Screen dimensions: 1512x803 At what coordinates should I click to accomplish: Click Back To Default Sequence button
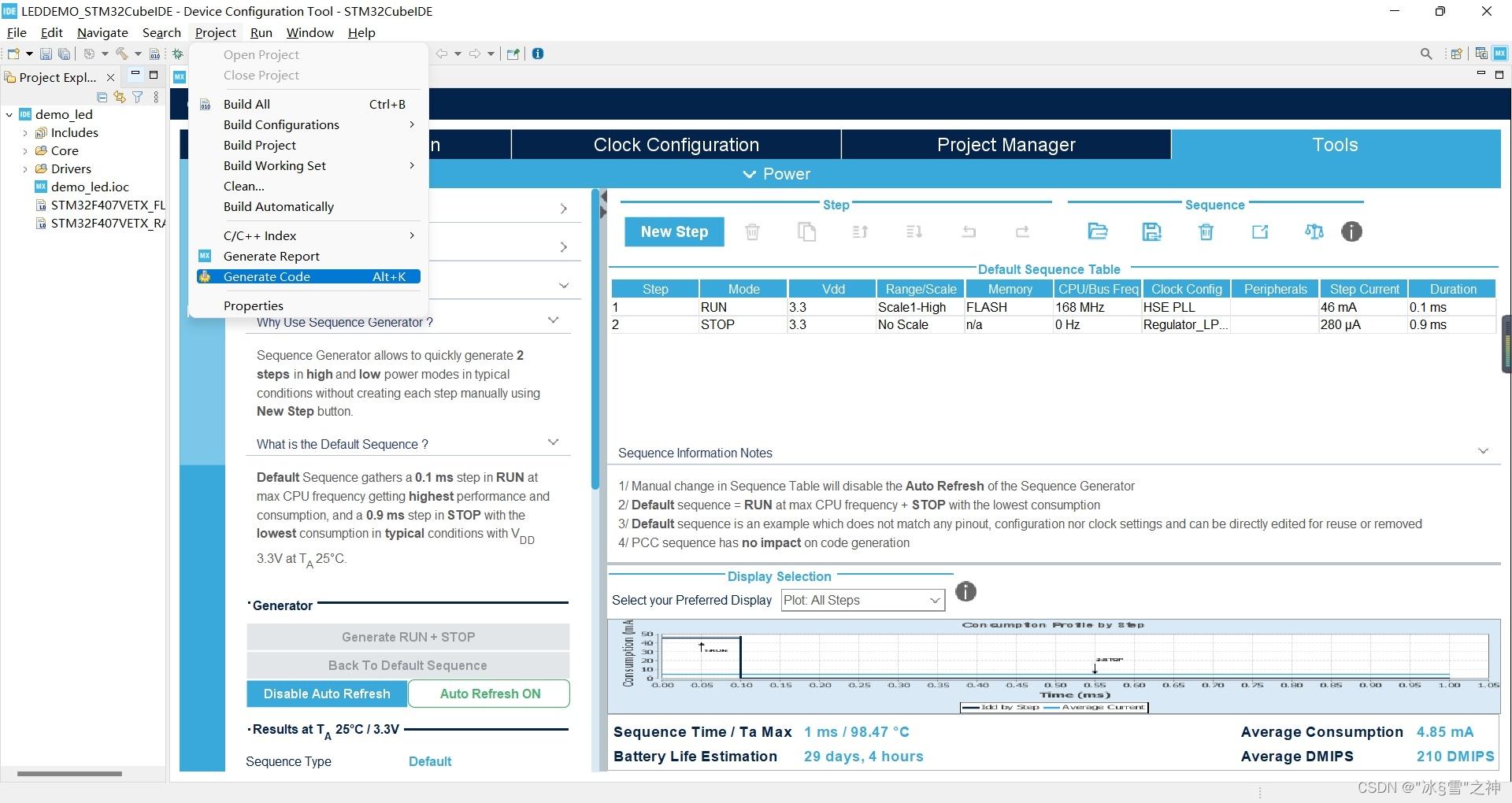tap(408, 665)
